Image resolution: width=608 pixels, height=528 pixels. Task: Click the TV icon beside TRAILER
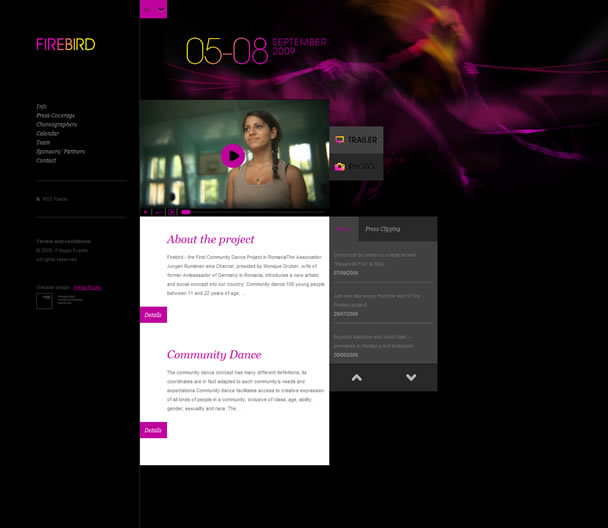(x=340, y=140)
